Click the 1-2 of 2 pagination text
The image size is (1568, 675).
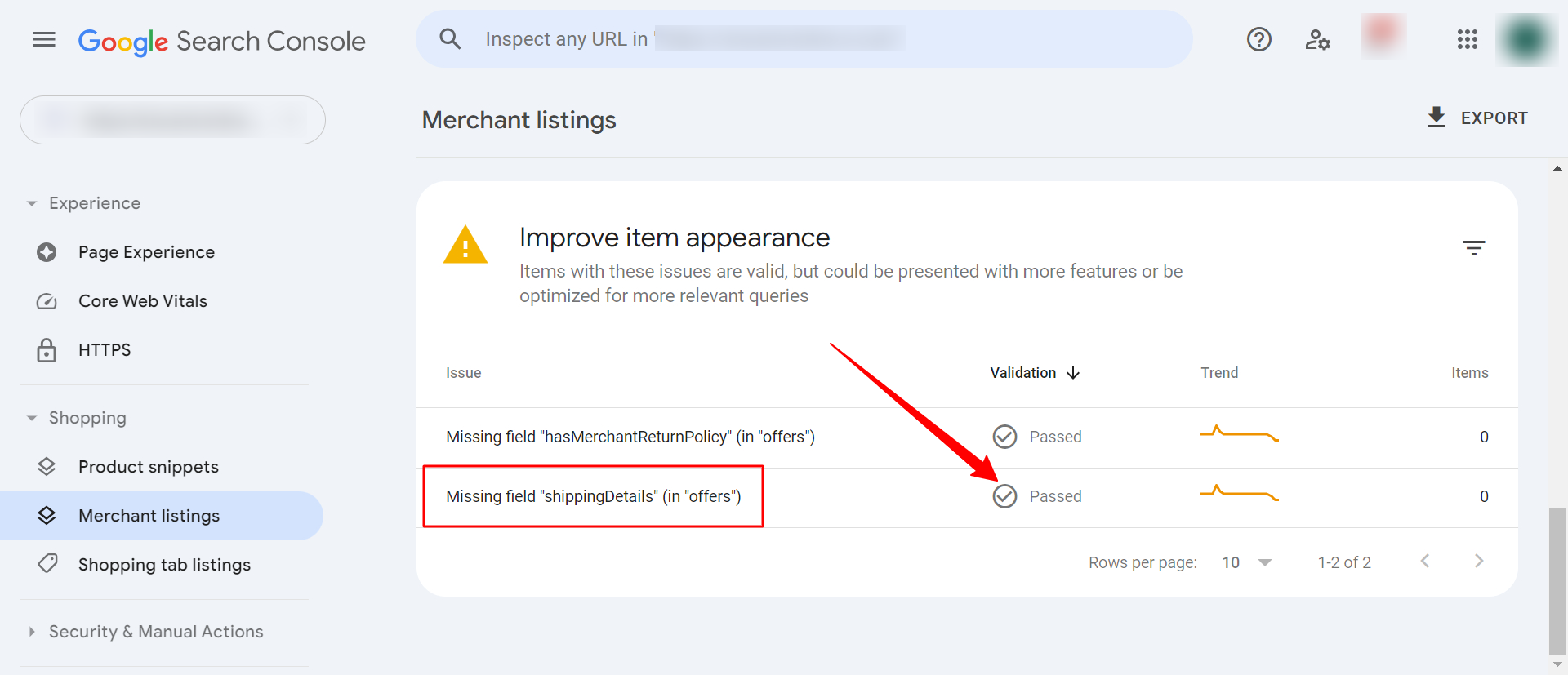coord(1344,562)
